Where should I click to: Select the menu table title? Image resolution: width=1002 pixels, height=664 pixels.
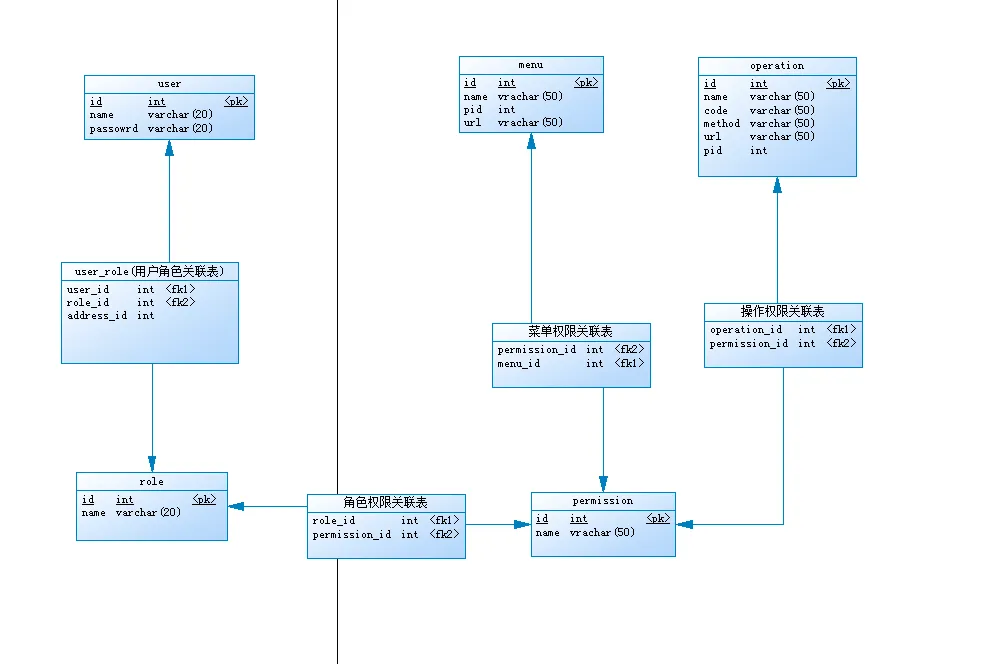coord(531,65)
